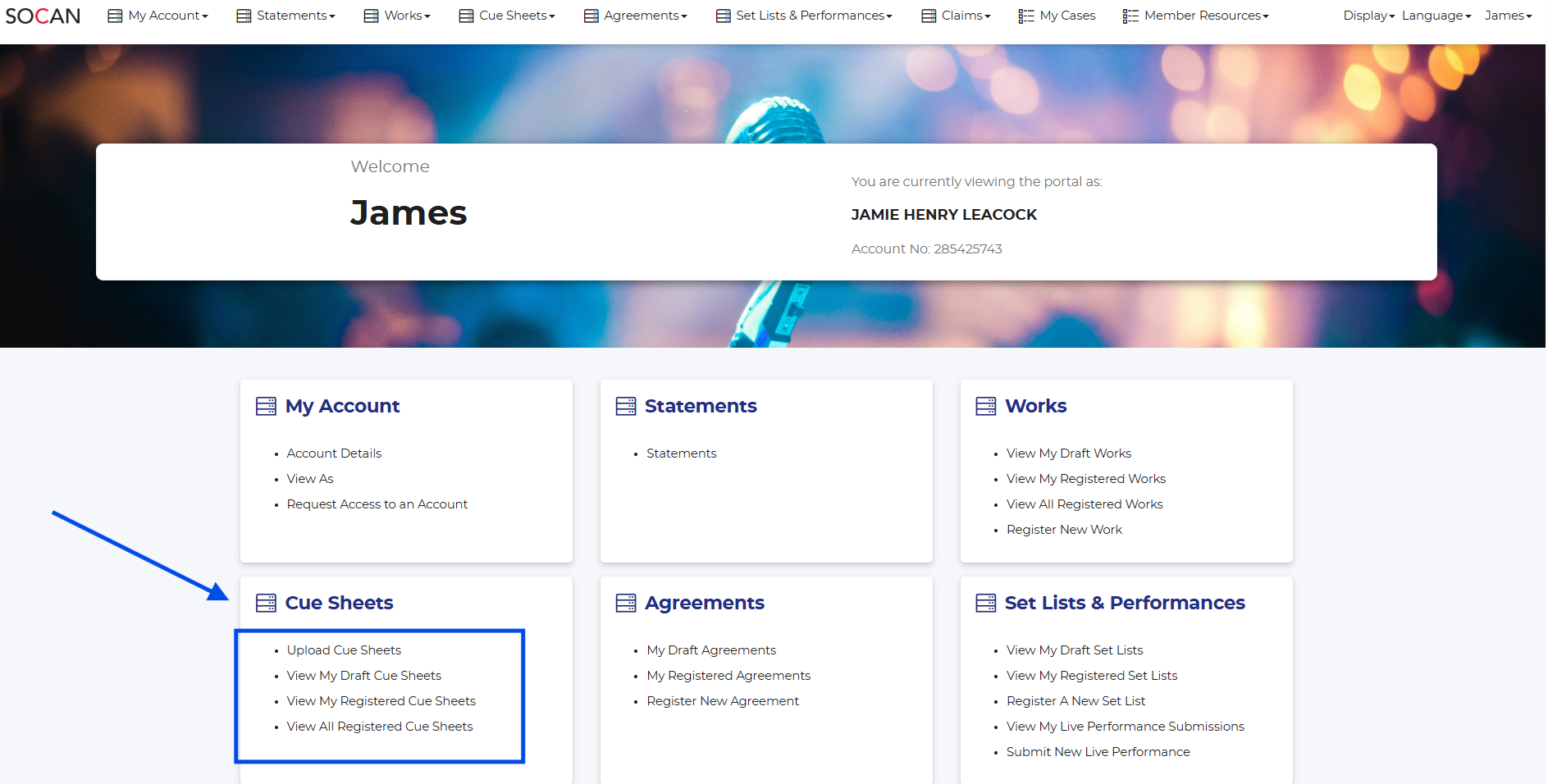Open the Claims menu in navbar
This screenshot has height=784, width=1548.
(x=966, y=16)
